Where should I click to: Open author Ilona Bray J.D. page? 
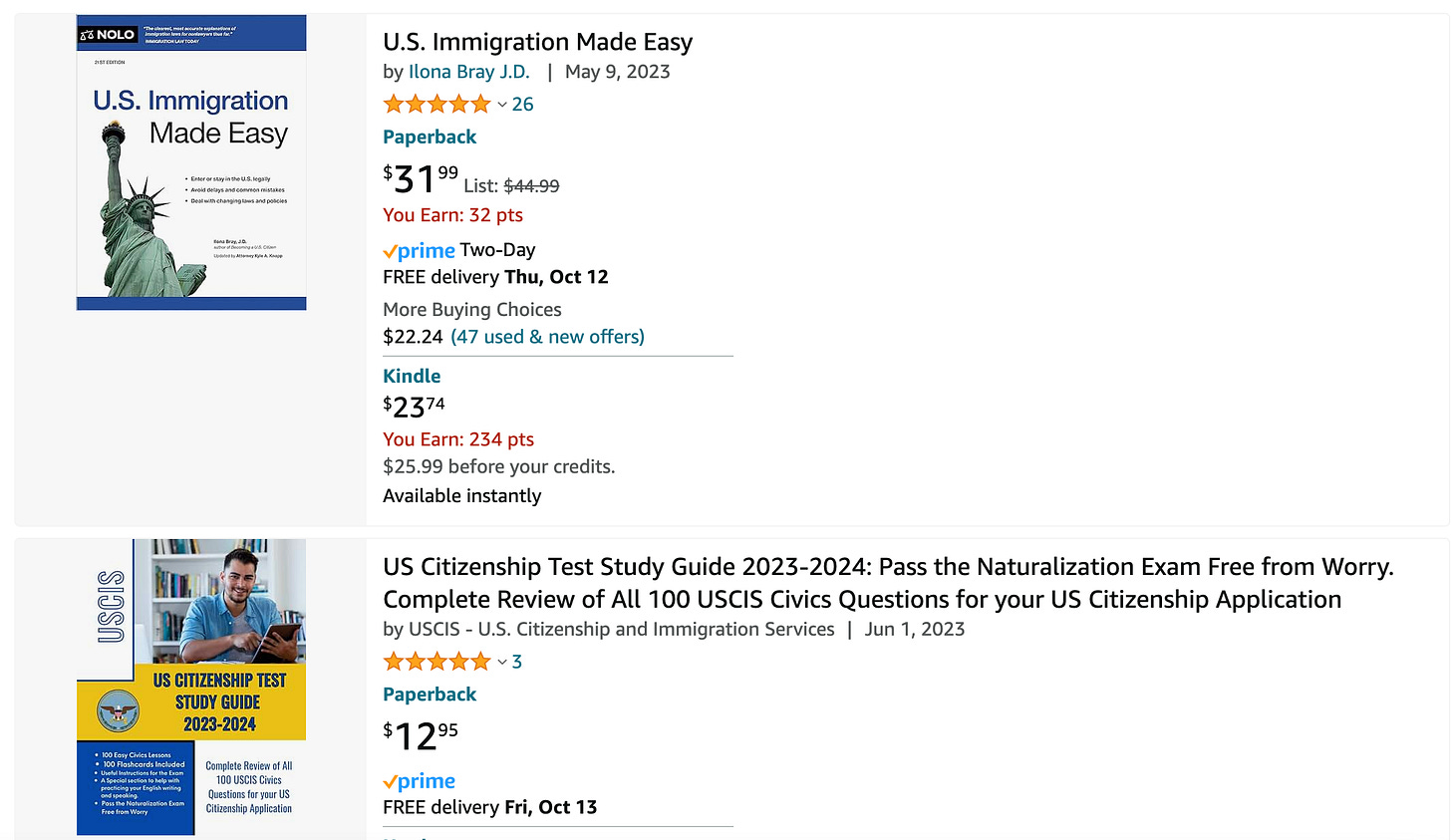pyautogui.click(x=468, y=72)
